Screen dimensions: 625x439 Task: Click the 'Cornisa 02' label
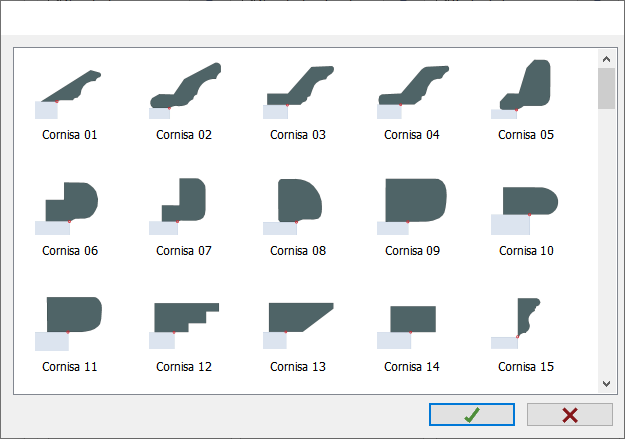tap(184, 135)
